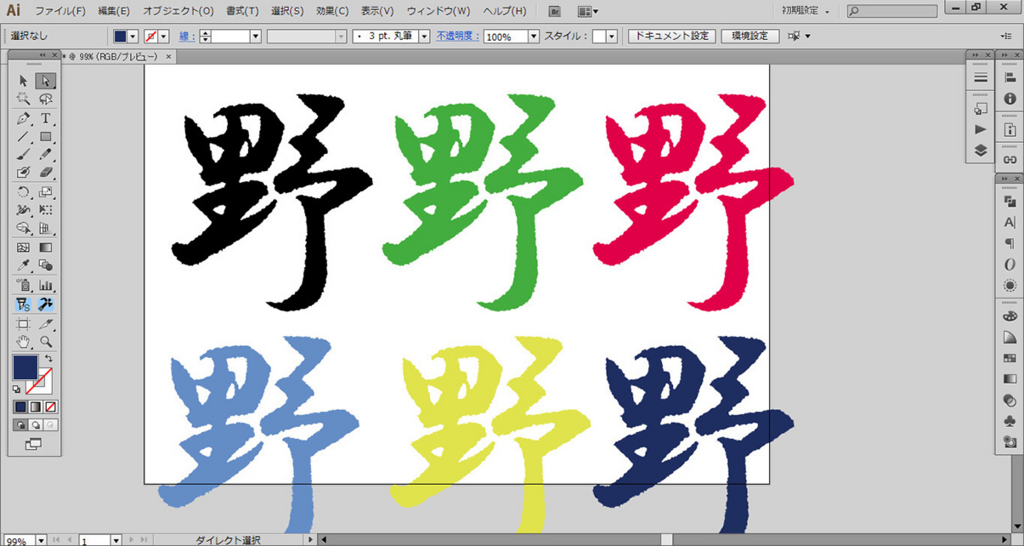This screenshot has width=1024, height=546.
Task: Select the Lasso tool
Action: 46,99
